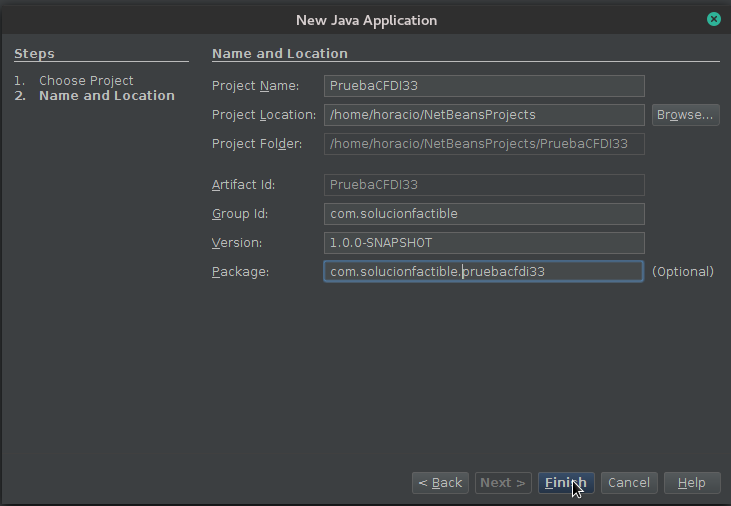Click into the Group Id field
This screenshot has width=731, height=506.
[484, 214]
